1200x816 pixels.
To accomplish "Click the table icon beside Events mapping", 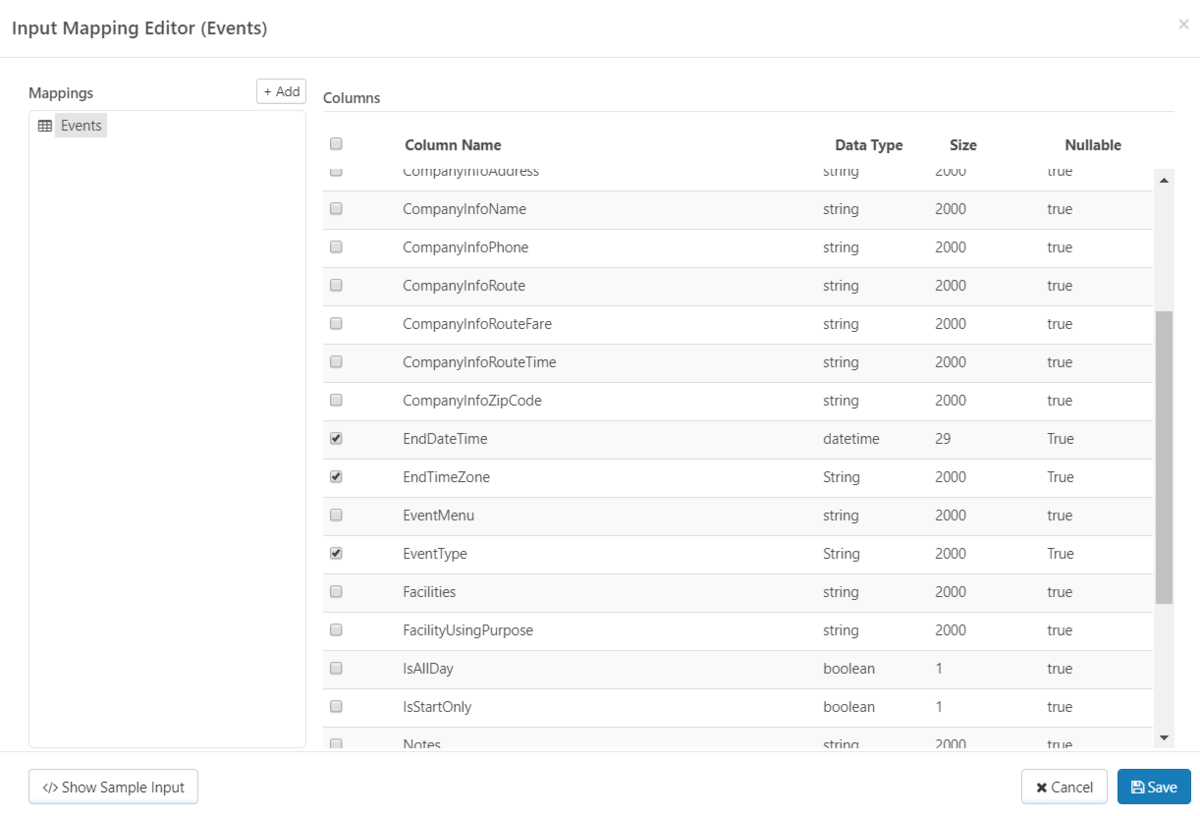I will tap(44, 126).
